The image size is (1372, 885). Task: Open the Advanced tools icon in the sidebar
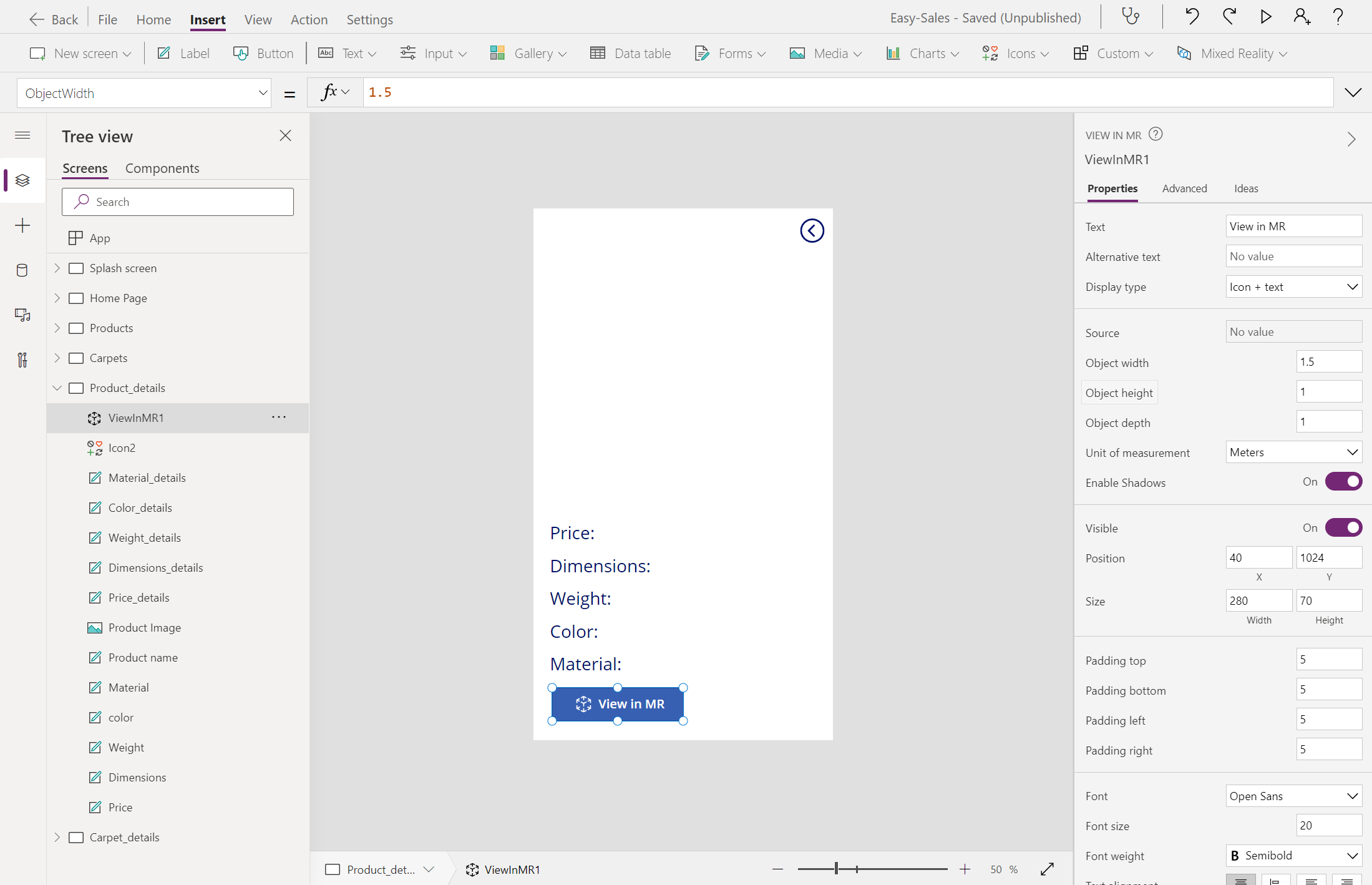tap(22, 360)
